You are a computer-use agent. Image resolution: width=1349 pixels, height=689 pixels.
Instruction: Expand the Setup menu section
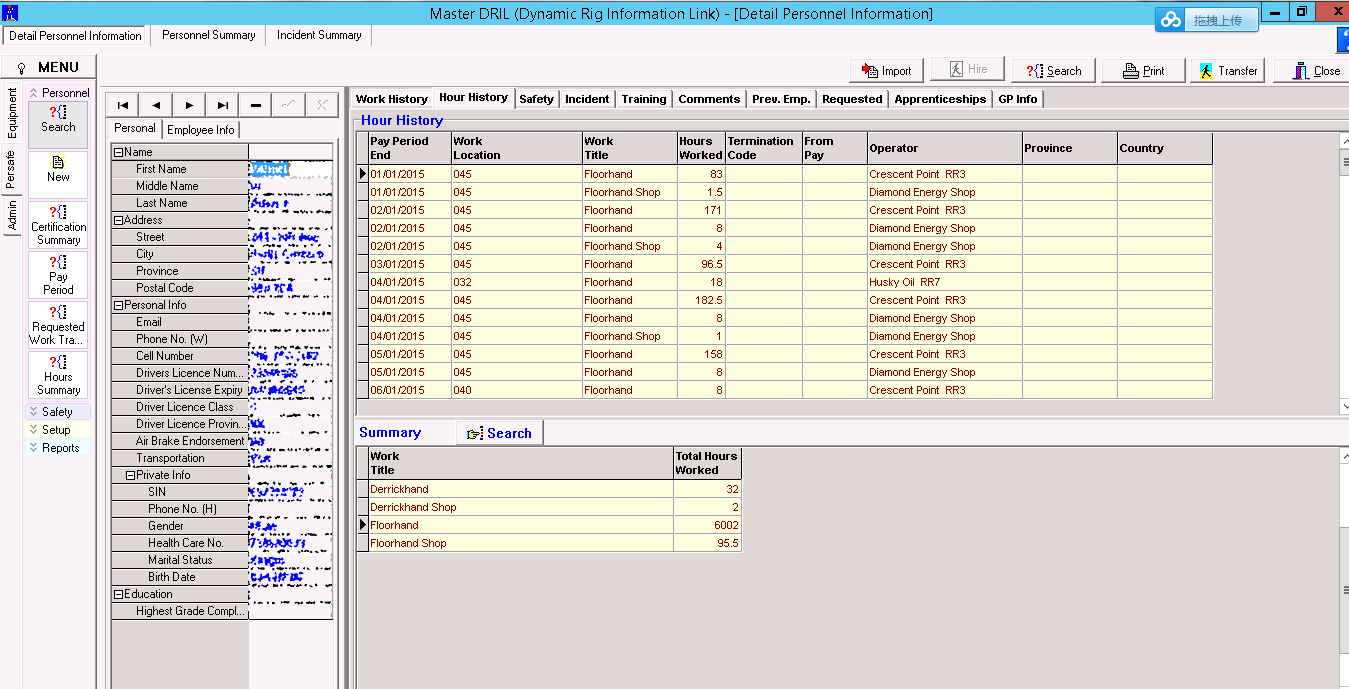click(x=58, y=430)
